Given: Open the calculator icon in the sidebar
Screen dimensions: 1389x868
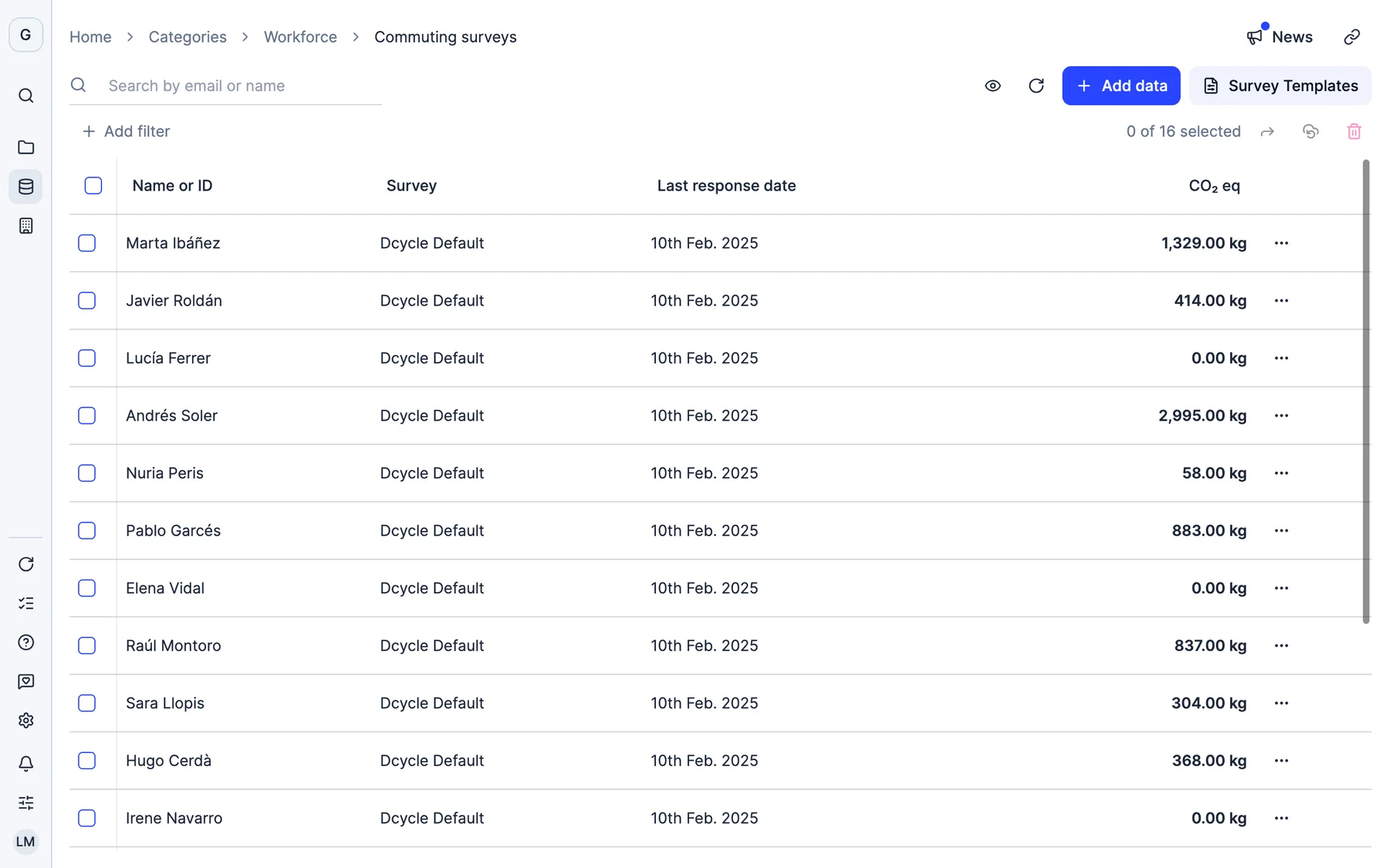Looking at the screenshot, I should (x=25, y=226).
